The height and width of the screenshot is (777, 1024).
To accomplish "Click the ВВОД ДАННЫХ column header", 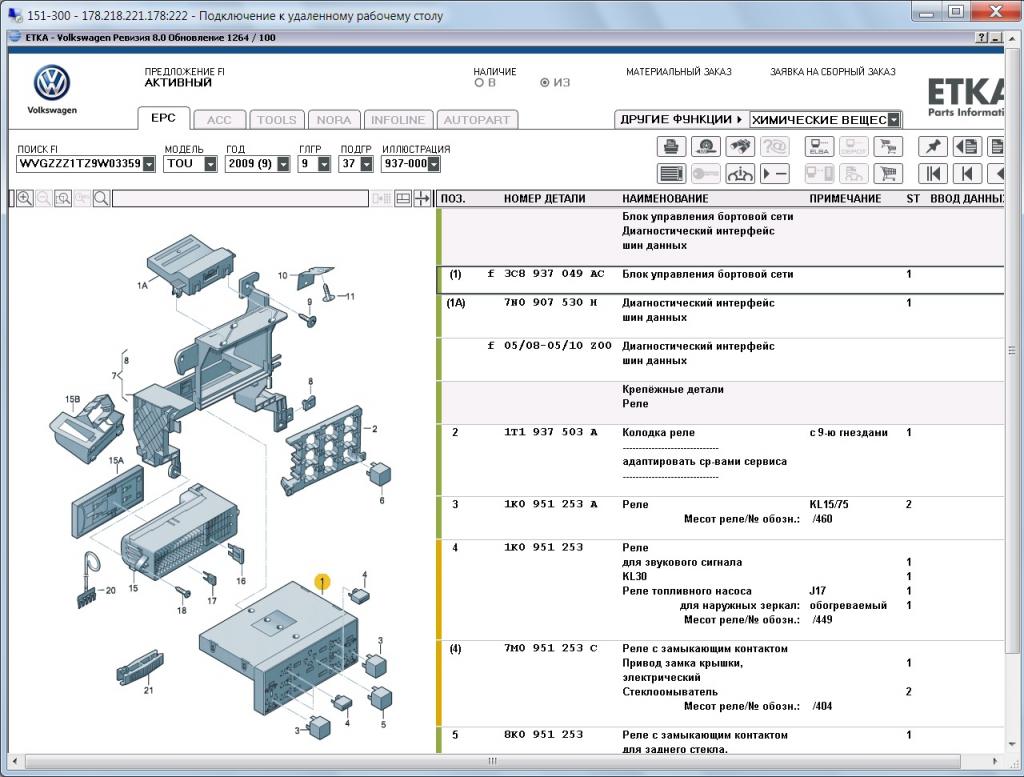I will (967, 198).
